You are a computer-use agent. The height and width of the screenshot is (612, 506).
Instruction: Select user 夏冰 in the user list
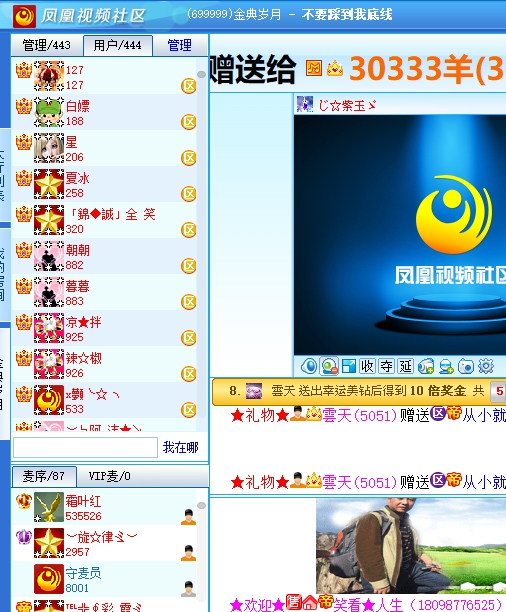tap(104, 184)
